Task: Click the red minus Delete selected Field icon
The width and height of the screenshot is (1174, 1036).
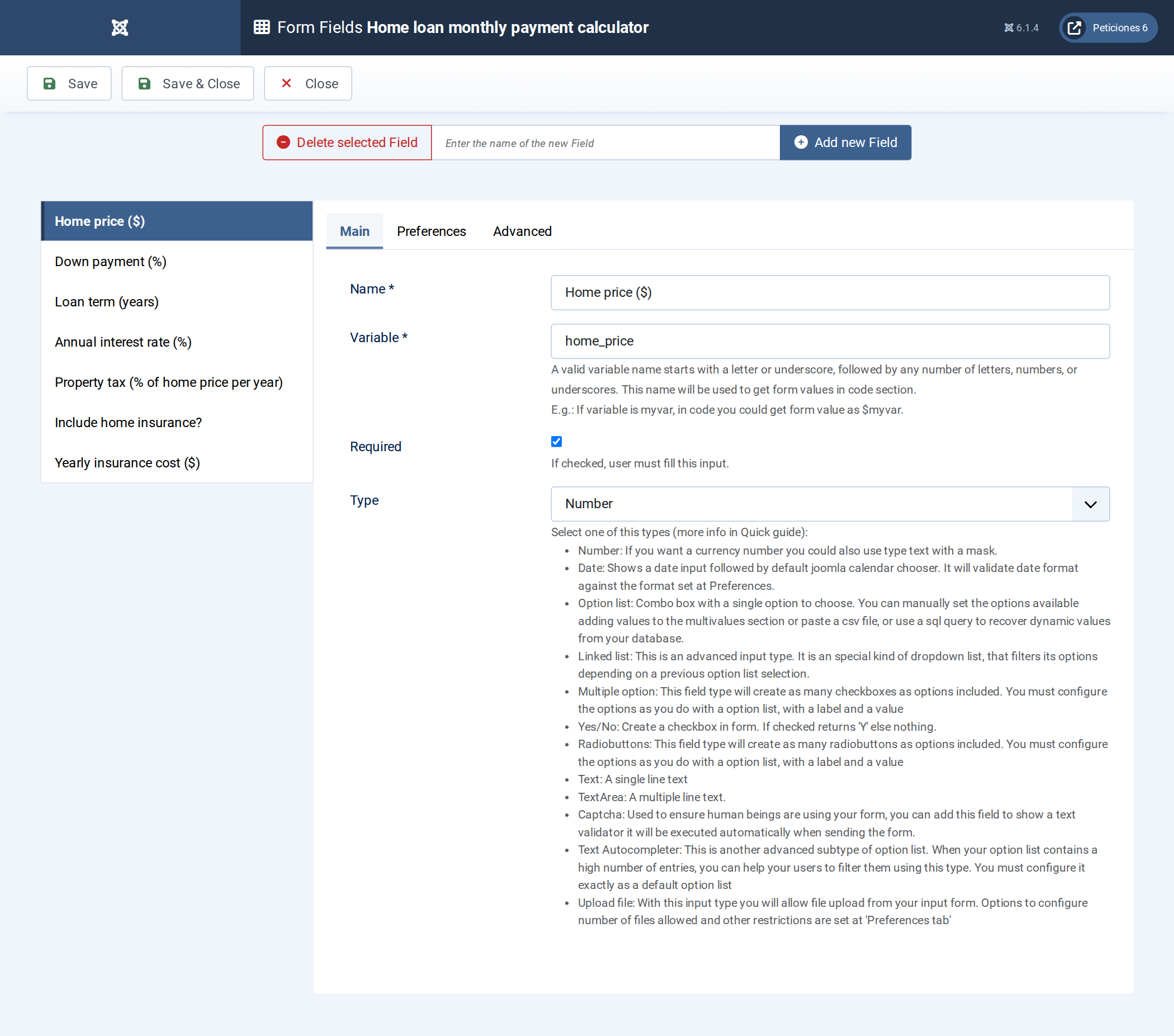Action: coord(283,143)
